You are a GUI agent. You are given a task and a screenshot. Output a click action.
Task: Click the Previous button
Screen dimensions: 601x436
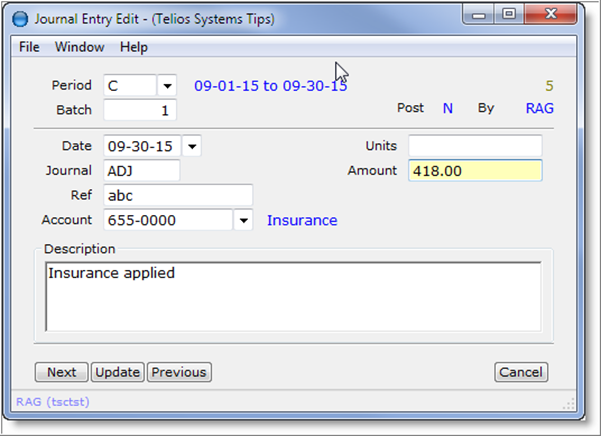[x=179, y=372]
